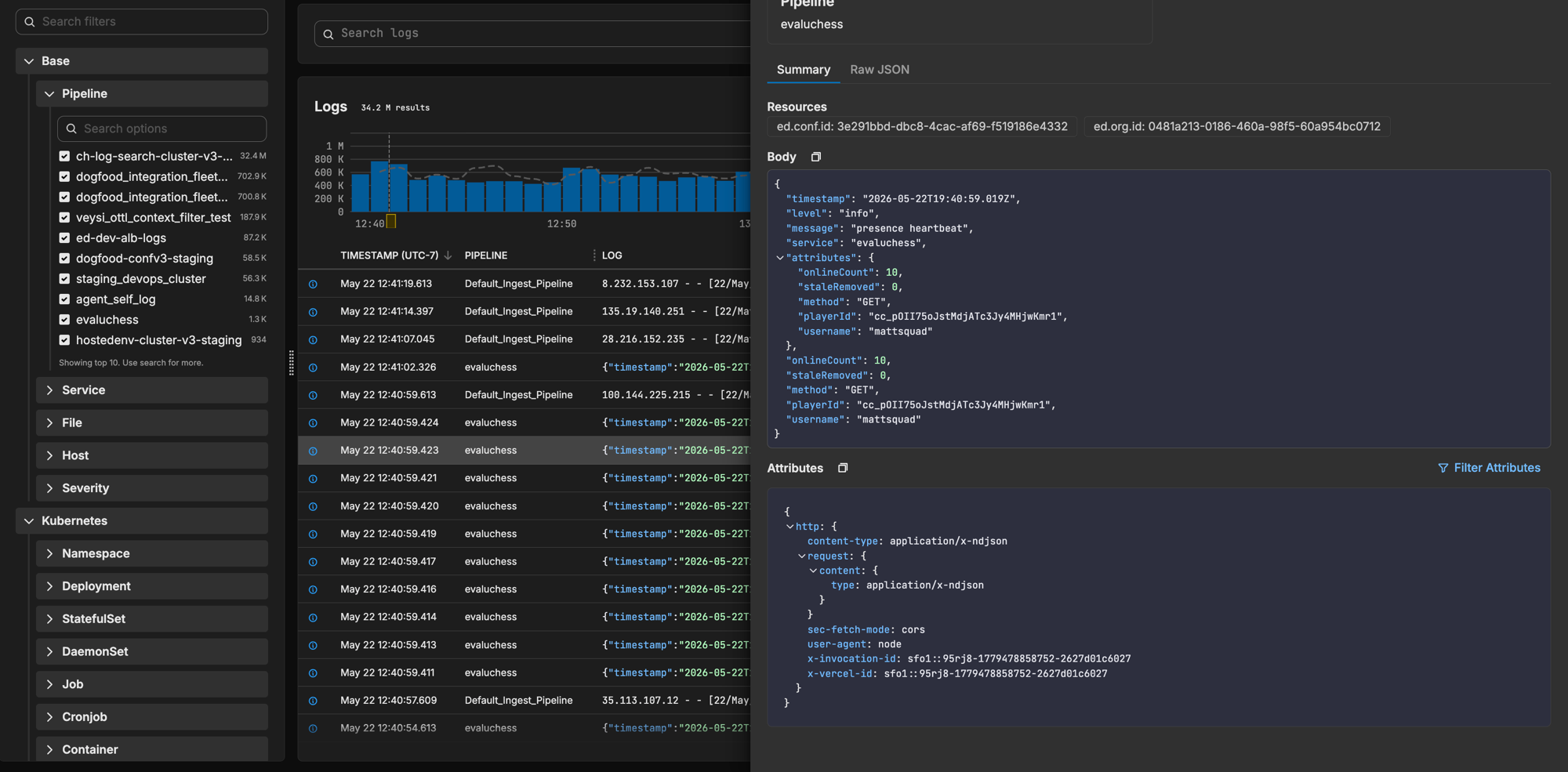
Task: Collapse the http node in Attributes
Action: pyautogui.click(x=789, y=527)
